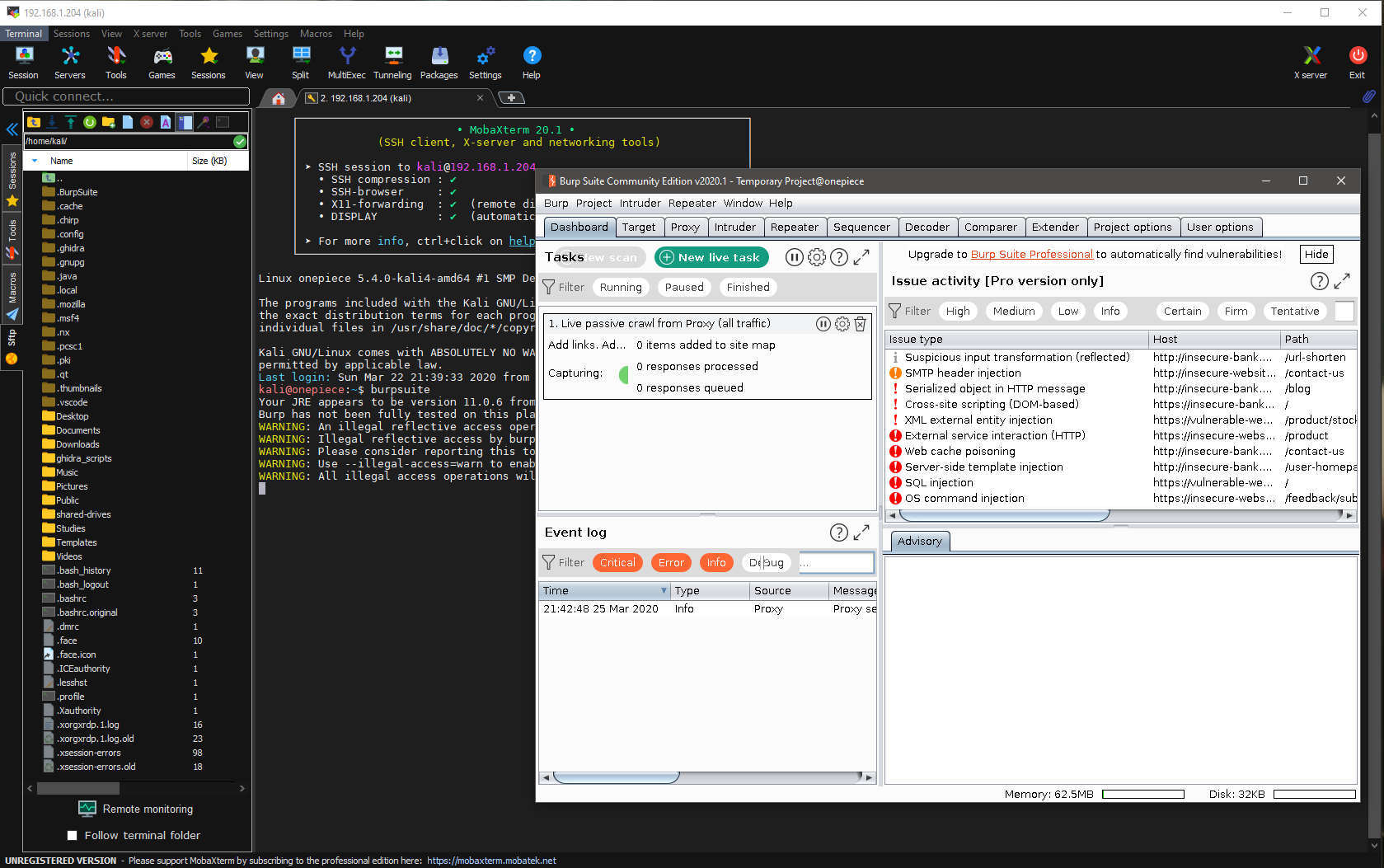Click SFTP magic wand icon
The width and height of the screenshot is (1384, 868).
click(203, 122)
